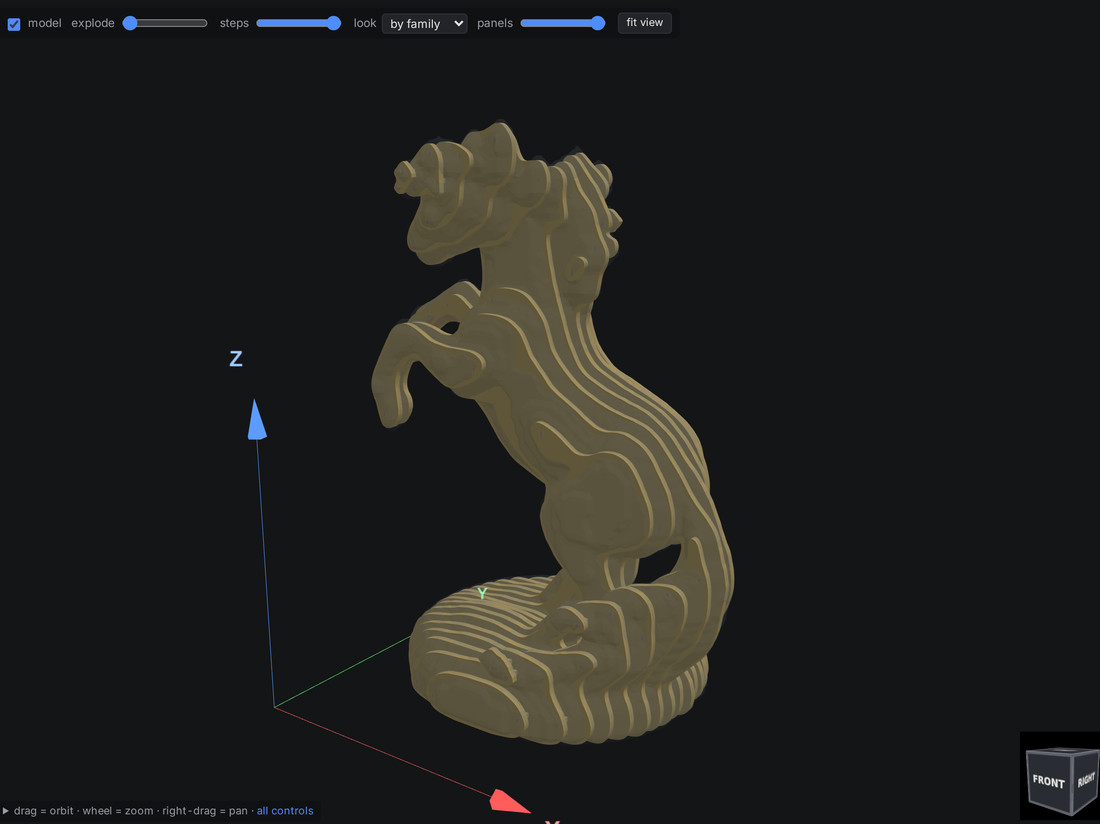Open the "by family" look dropdown
Screen dimensions: 1100x824
424,23
